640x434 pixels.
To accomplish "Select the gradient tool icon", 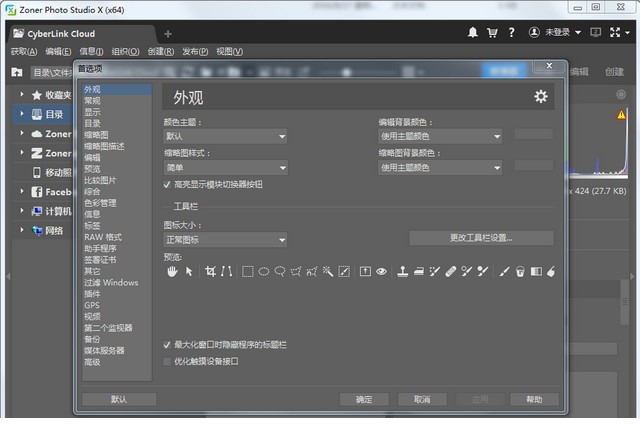I will (x=536, y=272).
